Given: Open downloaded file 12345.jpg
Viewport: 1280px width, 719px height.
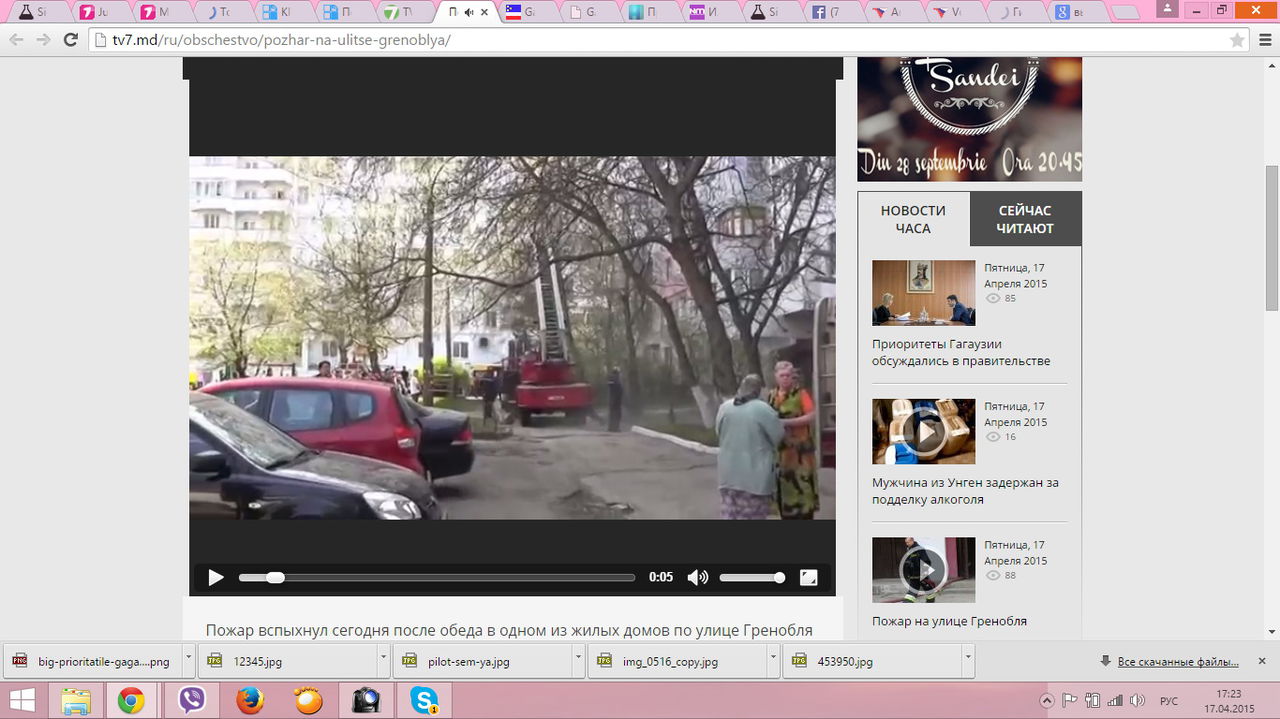Looking at the screenshot, I should click(x=288, y=661).
